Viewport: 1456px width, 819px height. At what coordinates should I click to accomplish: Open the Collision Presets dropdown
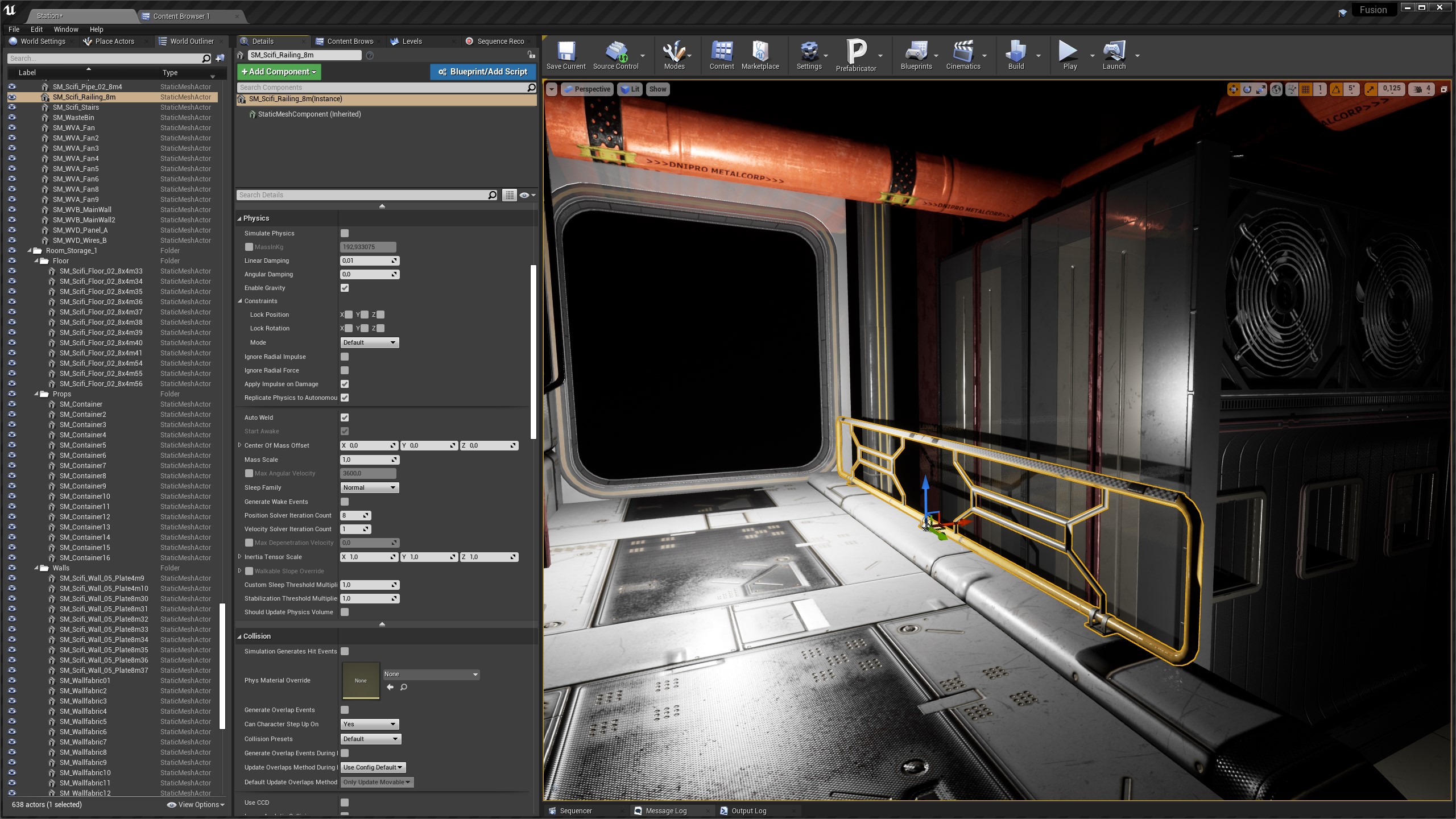coord(371,739)
